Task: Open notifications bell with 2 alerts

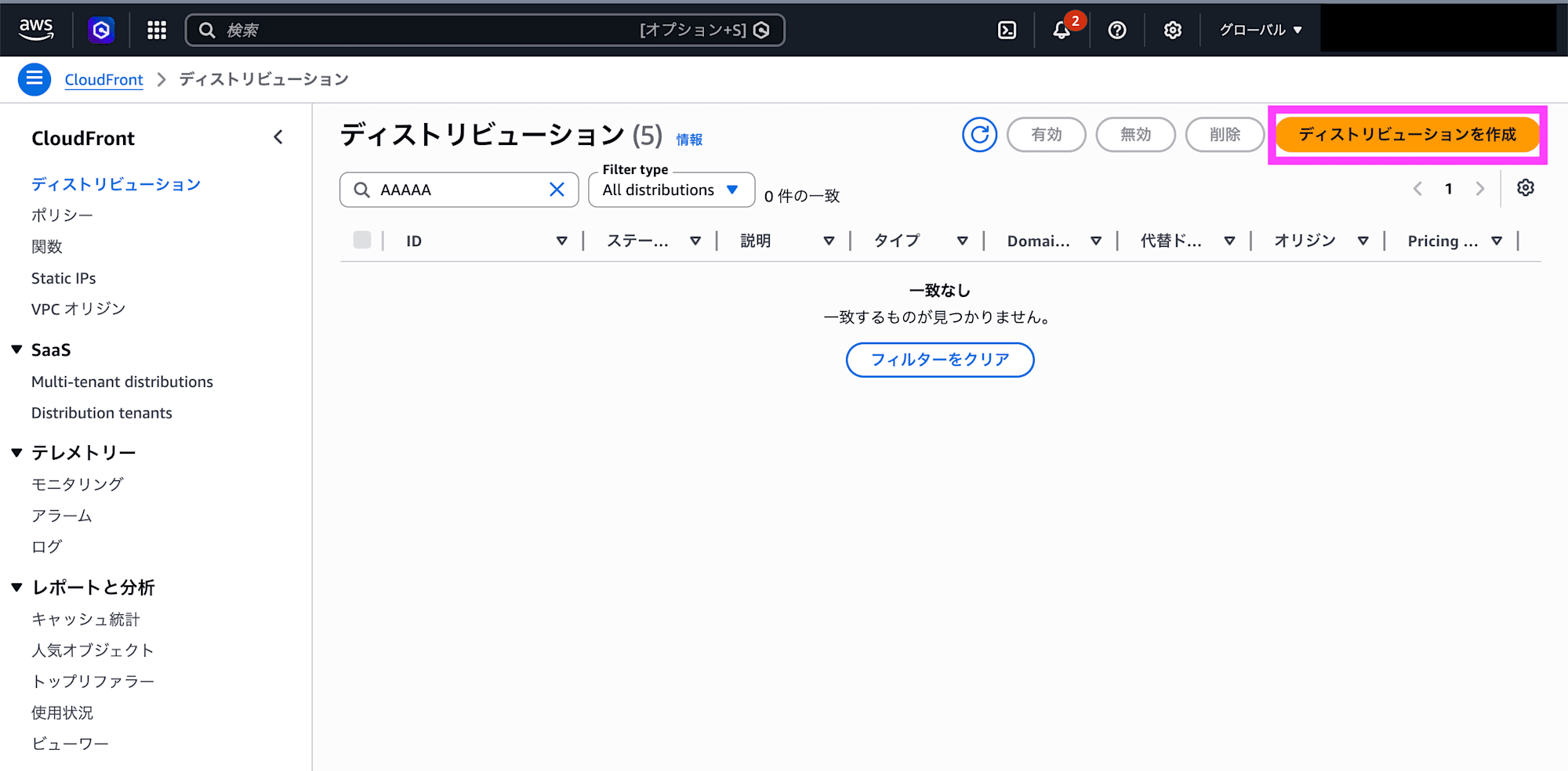Action: tap(1062, 30)
